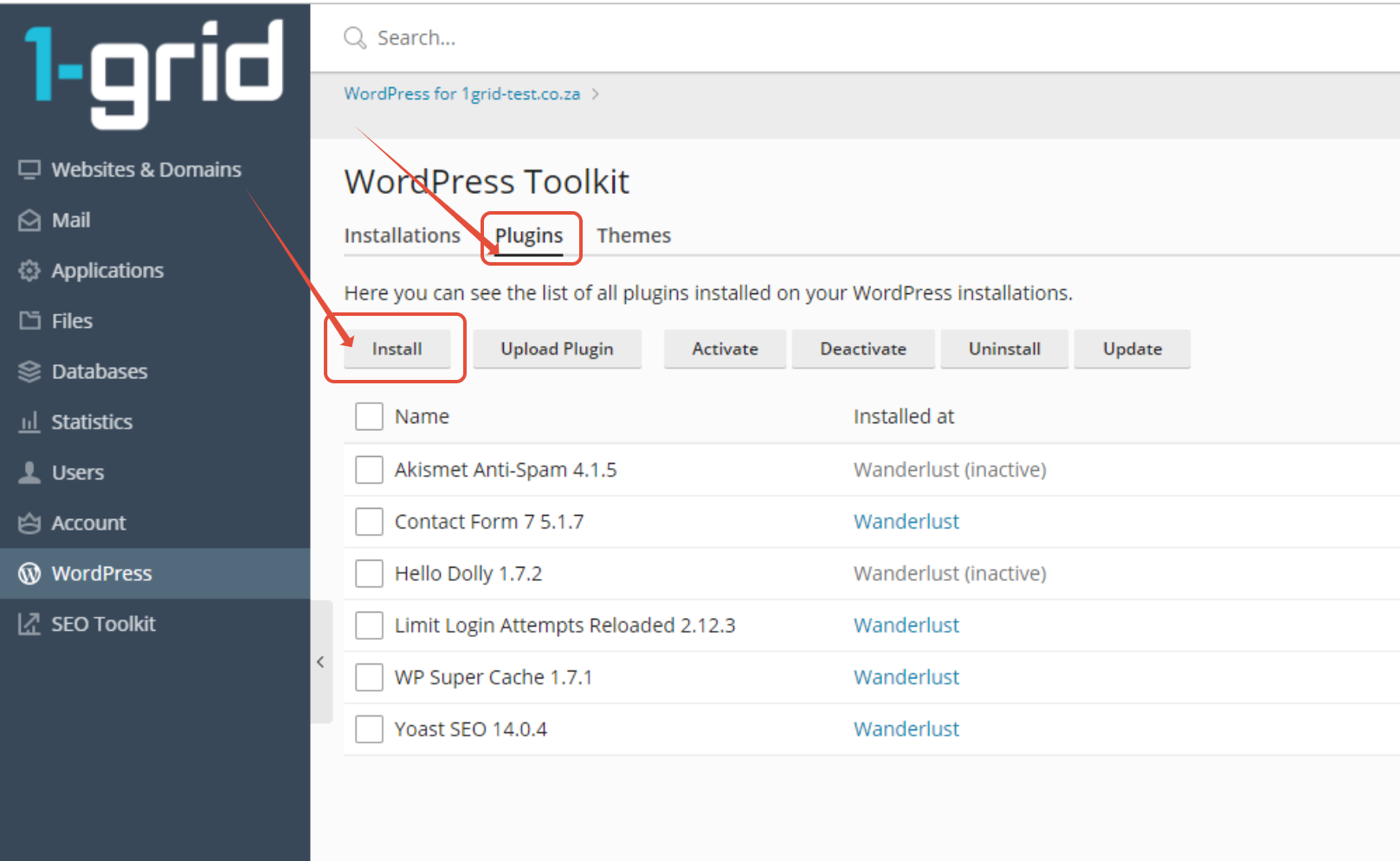Screen dimensions: 1400x861
Task: Click the Users person icon
Action: point(29,472)
